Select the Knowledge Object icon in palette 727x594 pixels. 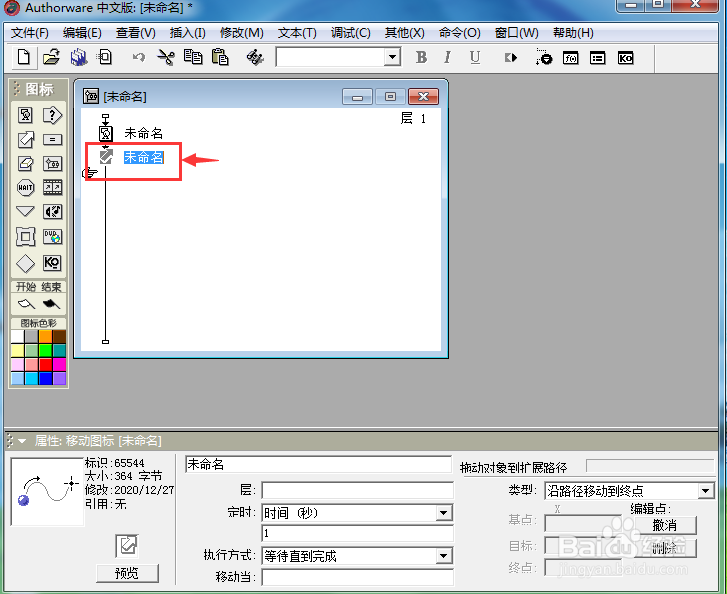[52, 263]
